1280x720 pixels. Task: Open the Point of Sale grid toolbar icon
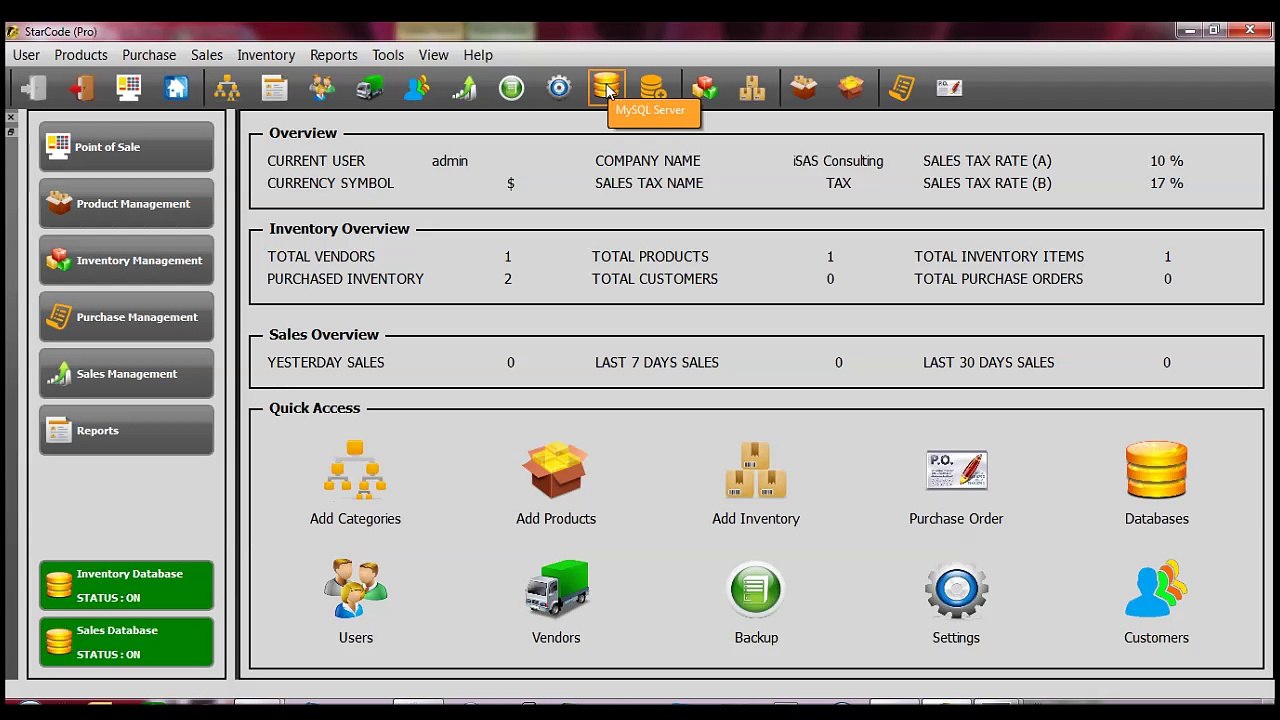129,88
